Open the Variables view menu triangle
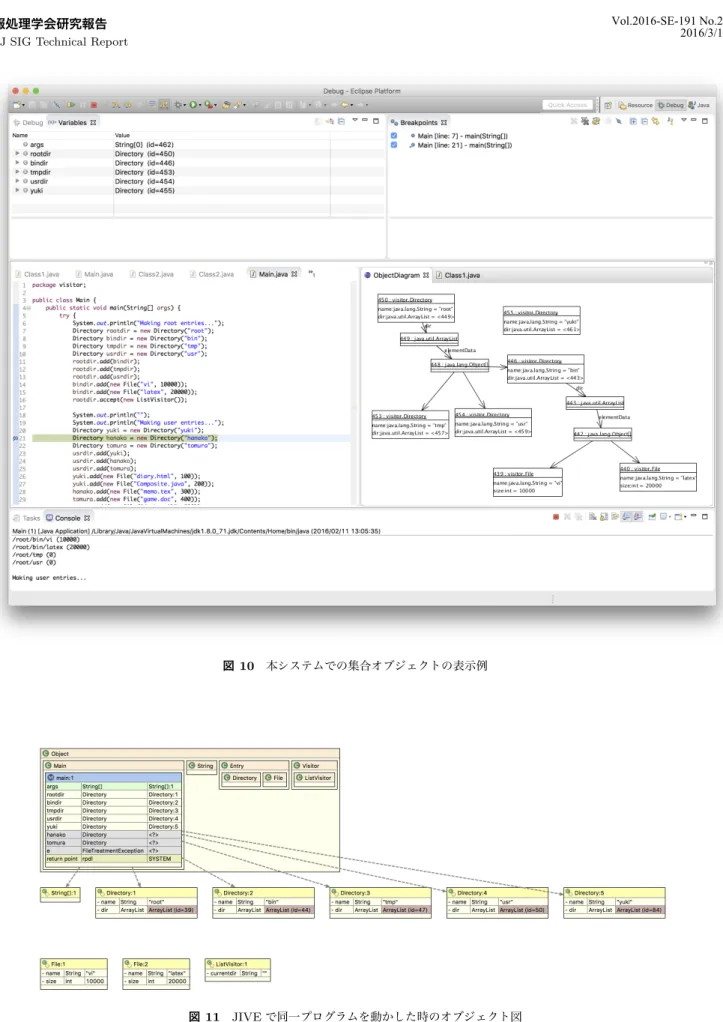The image size is (723, 1022). tap(355, 120)
